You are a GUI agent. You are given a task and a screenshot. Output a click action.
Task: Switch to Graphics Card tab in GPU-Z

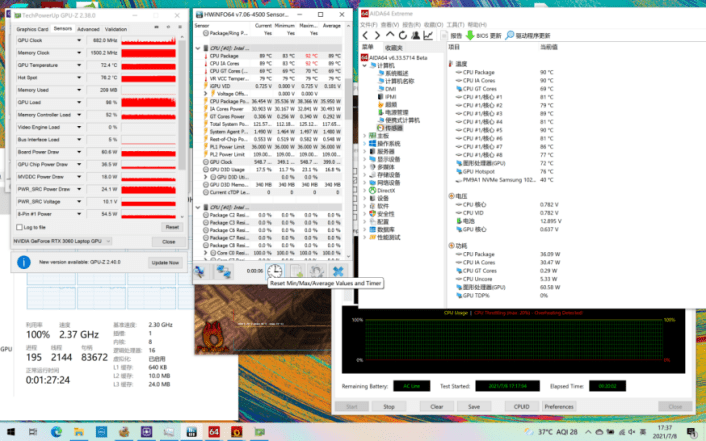pyautogui.click(x=32, y=29)
